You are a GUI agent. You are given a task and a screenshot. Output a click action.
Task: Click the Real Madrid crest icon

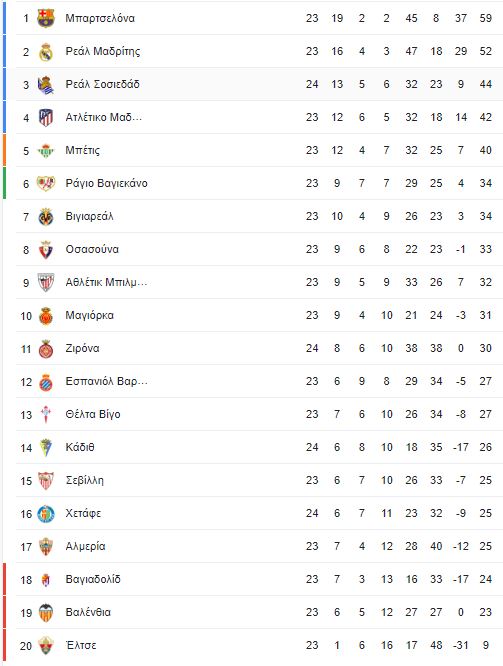46,52
